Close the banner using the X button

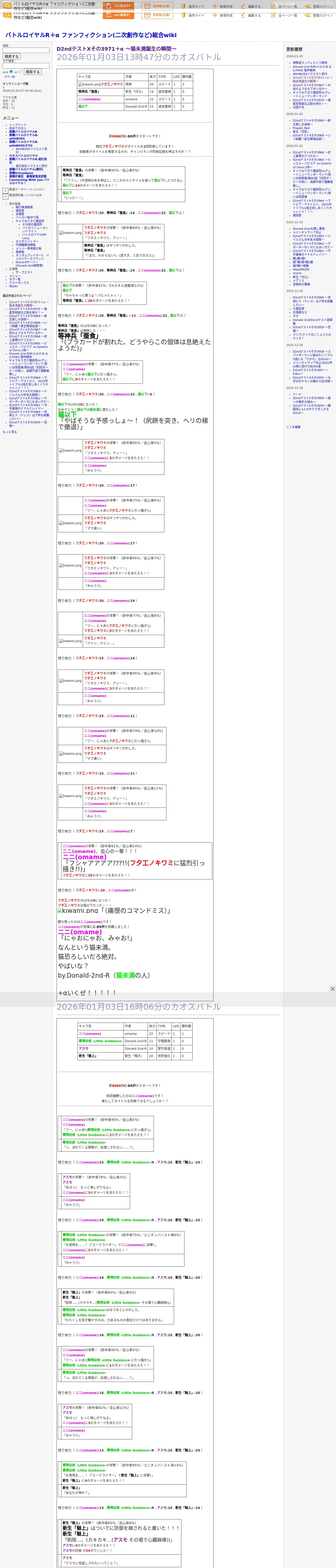(332, 989)
